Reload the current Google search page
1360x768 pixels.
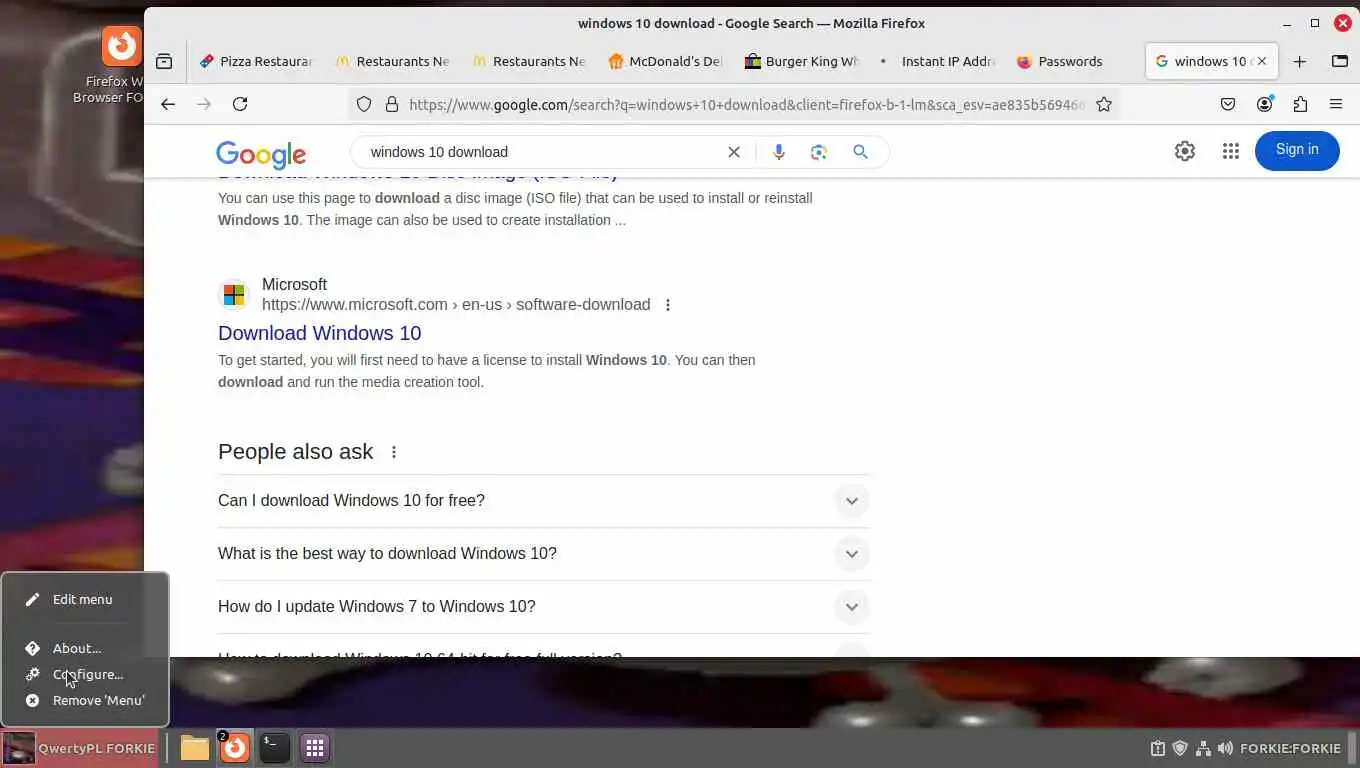point(240,104)
